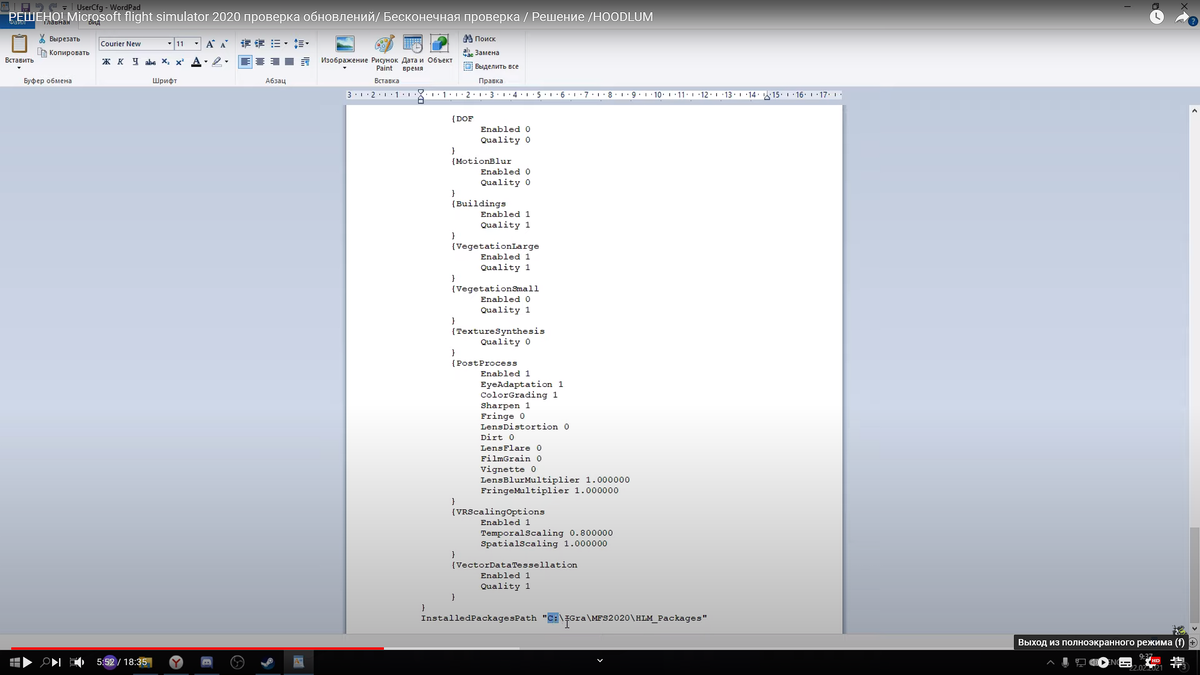
Task: Insert a picture via the Изображение icon
Action: [345, 44]
